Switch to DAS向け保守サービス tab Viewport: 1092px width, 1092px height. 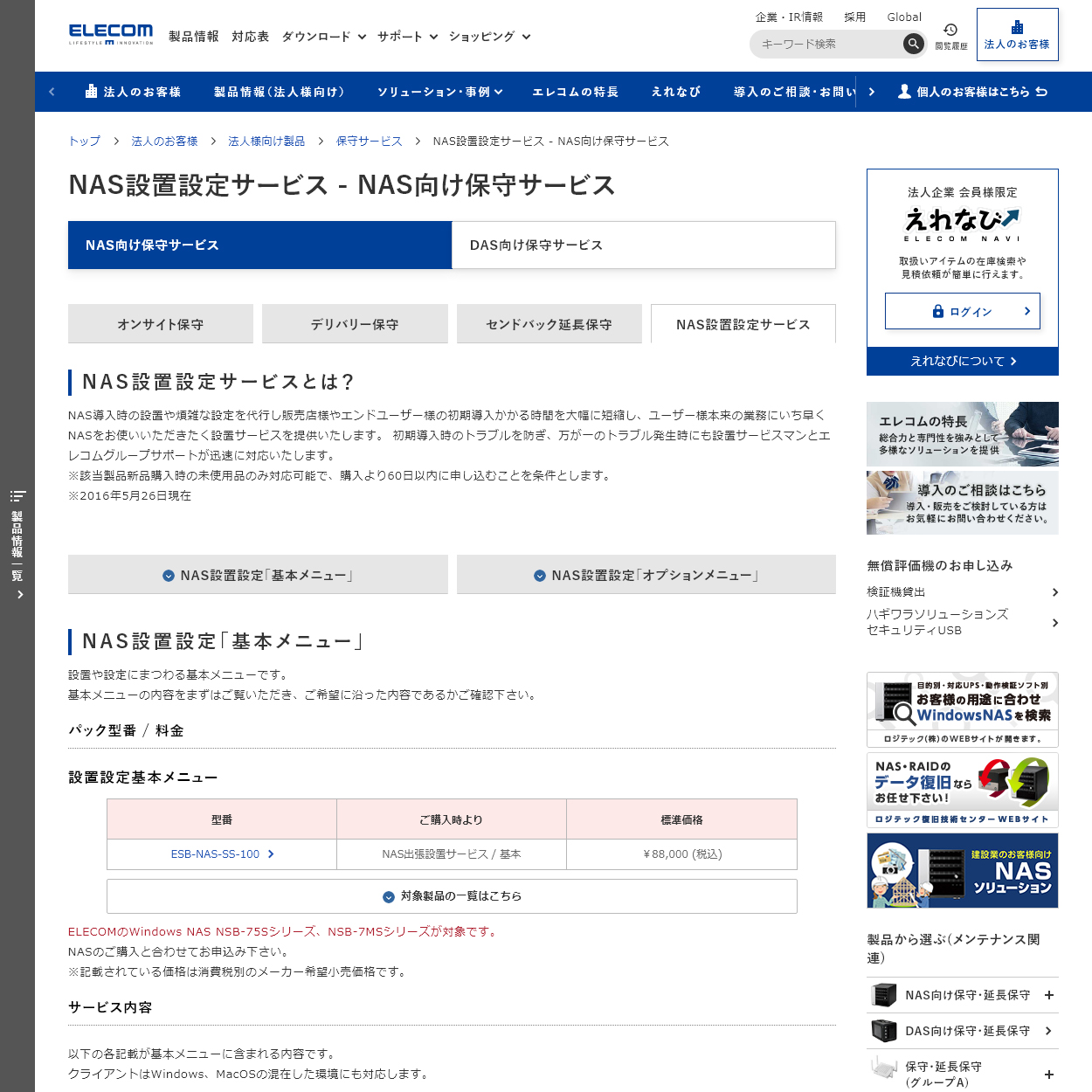[644, 245]
